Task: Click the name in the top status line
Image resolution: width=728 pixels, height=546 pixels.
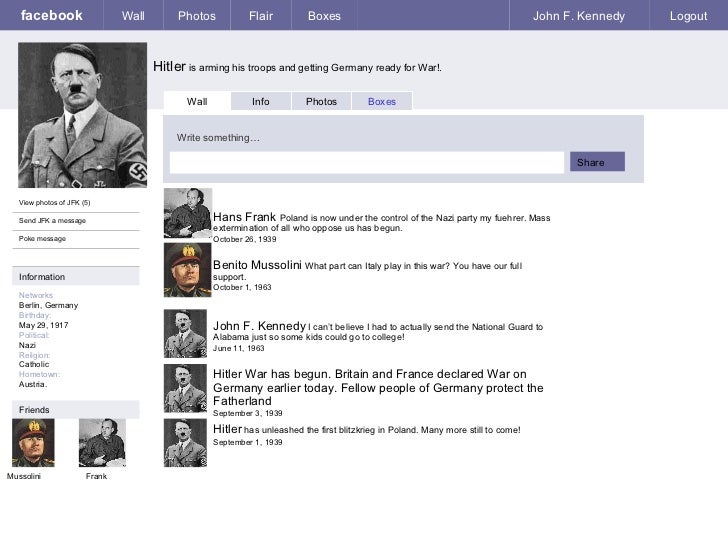Action: click(x=169, y=66)
